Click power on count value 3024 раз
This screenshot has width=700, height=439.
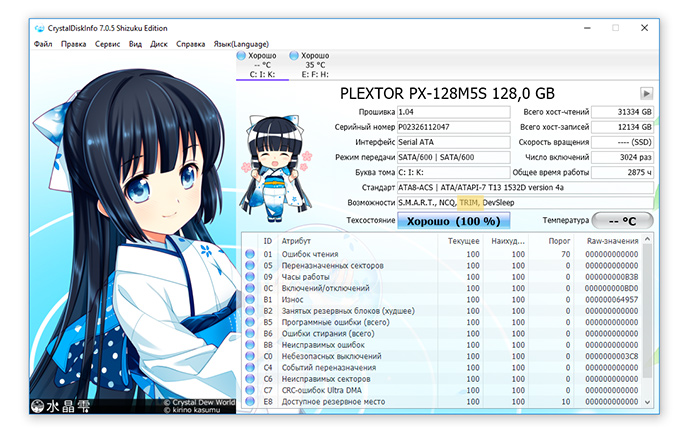[x=622, y=157]
